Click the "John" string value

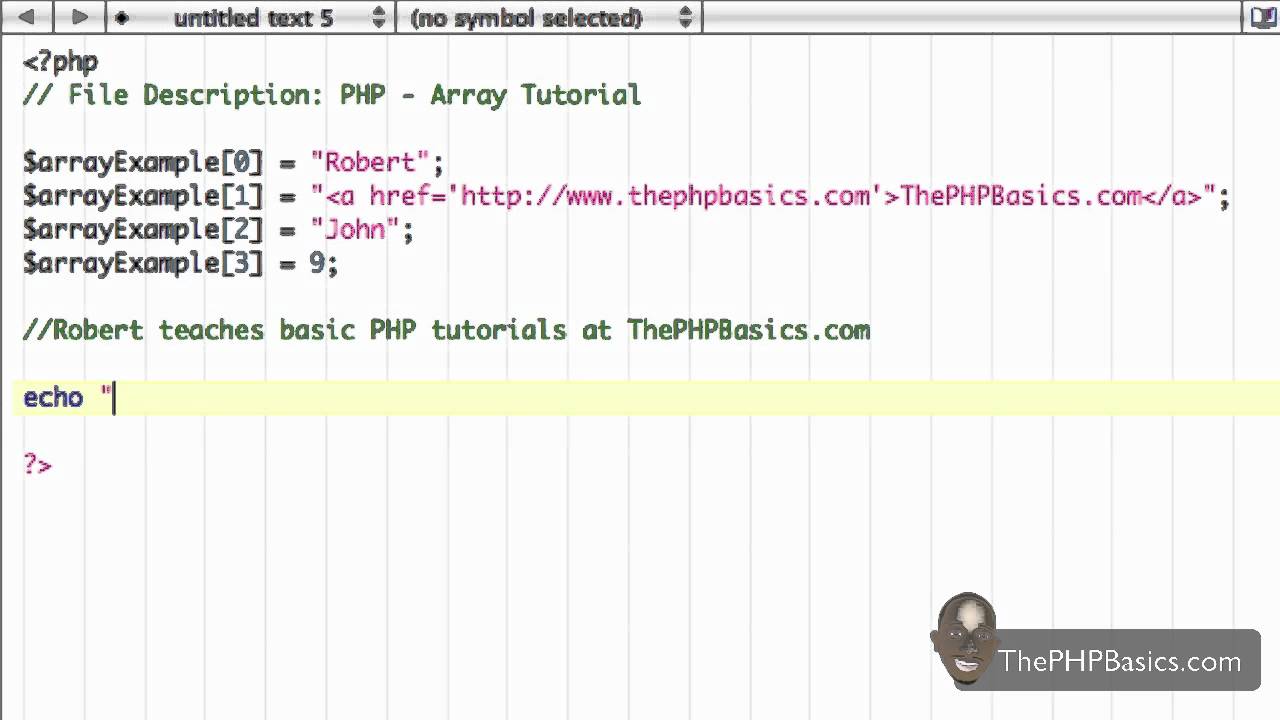(x=355, y=230)
